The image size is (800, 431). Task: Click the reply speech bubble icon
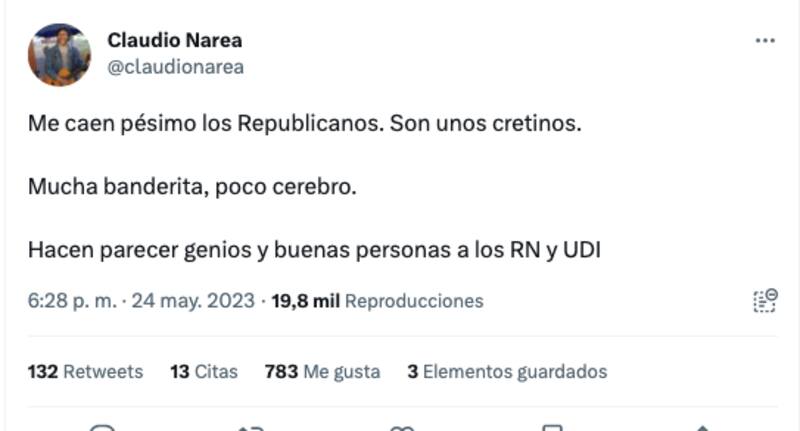tap(102, 428)
